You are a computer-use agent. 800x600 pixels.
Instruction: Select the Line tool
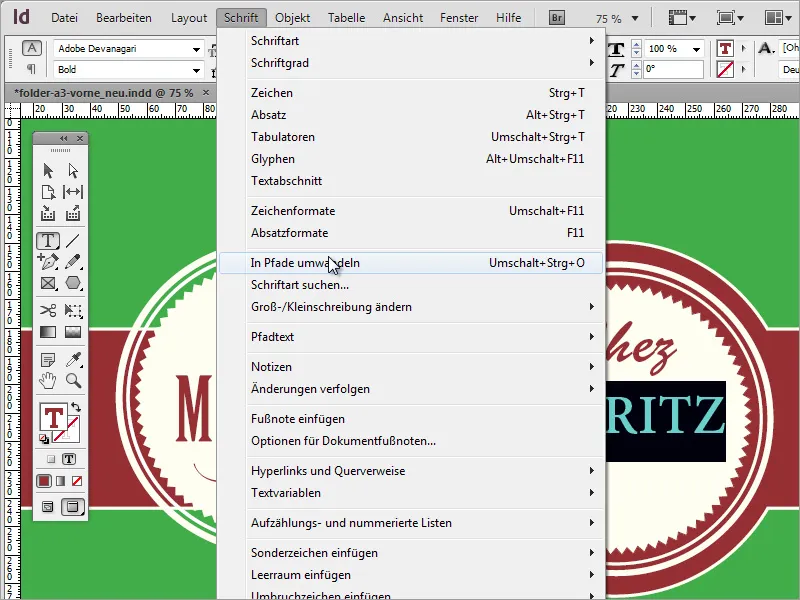73,240
